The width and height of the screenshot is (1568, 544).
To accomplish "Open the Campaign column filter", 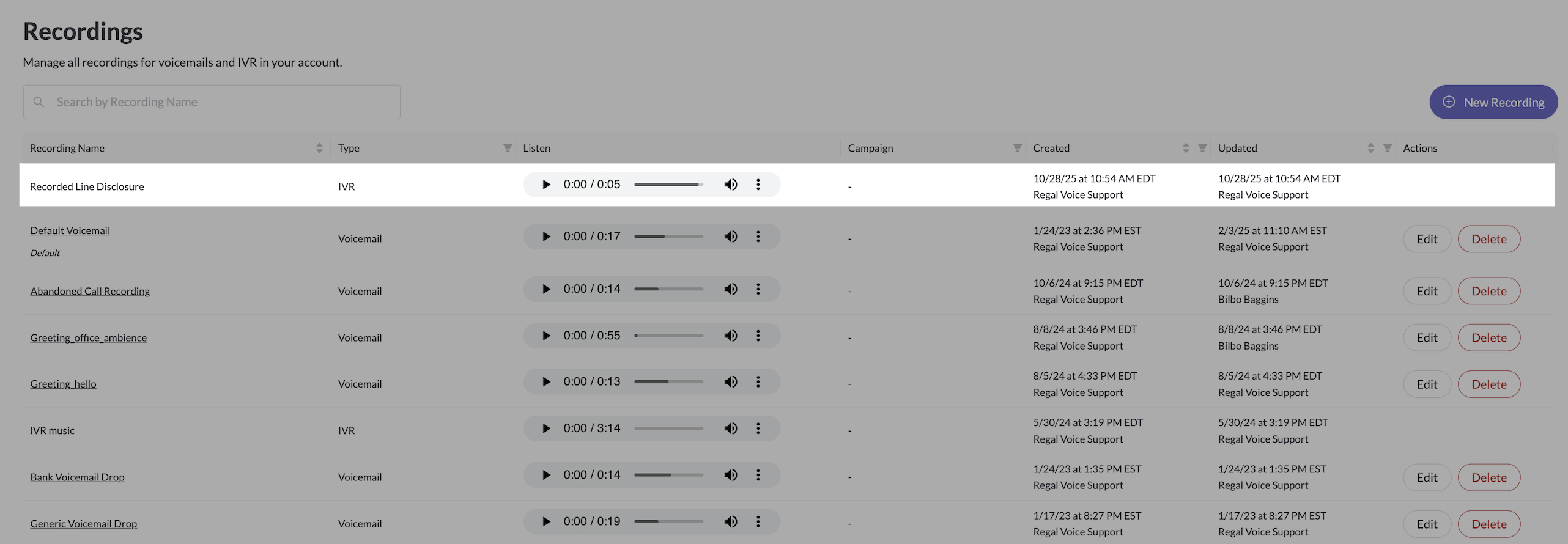I will click(1017, 148).
